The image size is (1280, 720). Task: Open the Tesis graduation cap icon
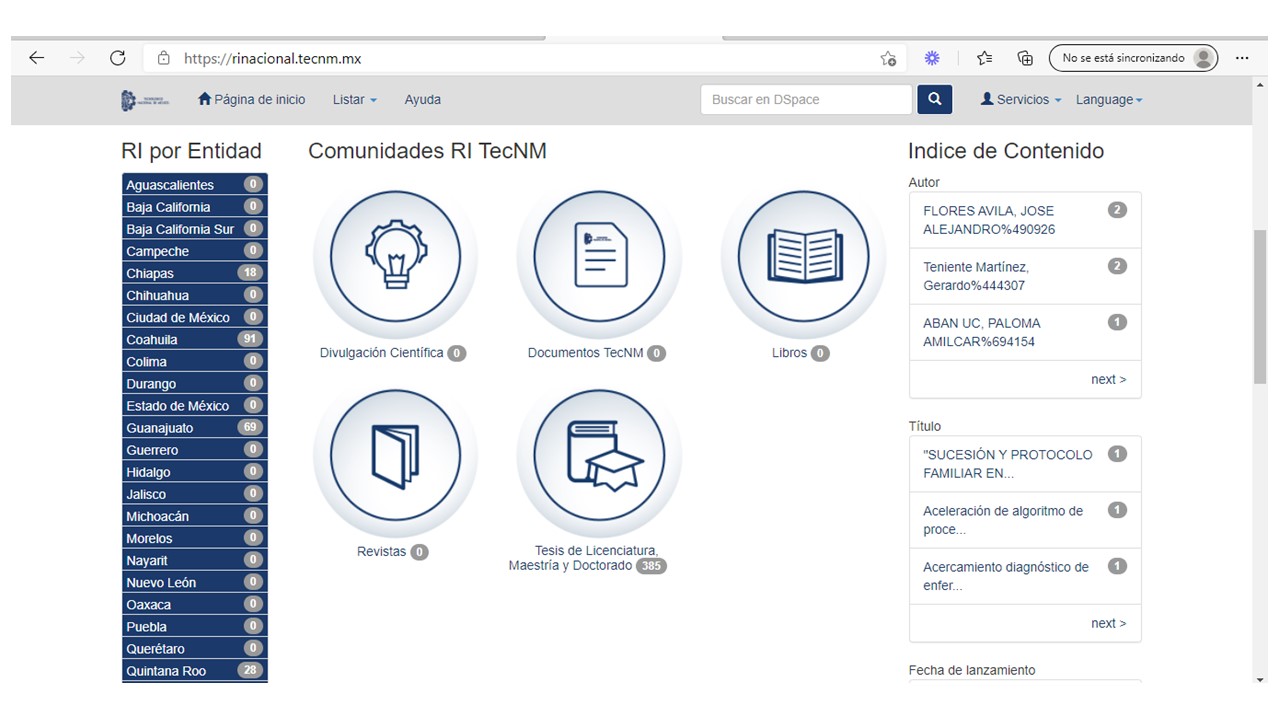pyautogui.click(x=598, y=455)
